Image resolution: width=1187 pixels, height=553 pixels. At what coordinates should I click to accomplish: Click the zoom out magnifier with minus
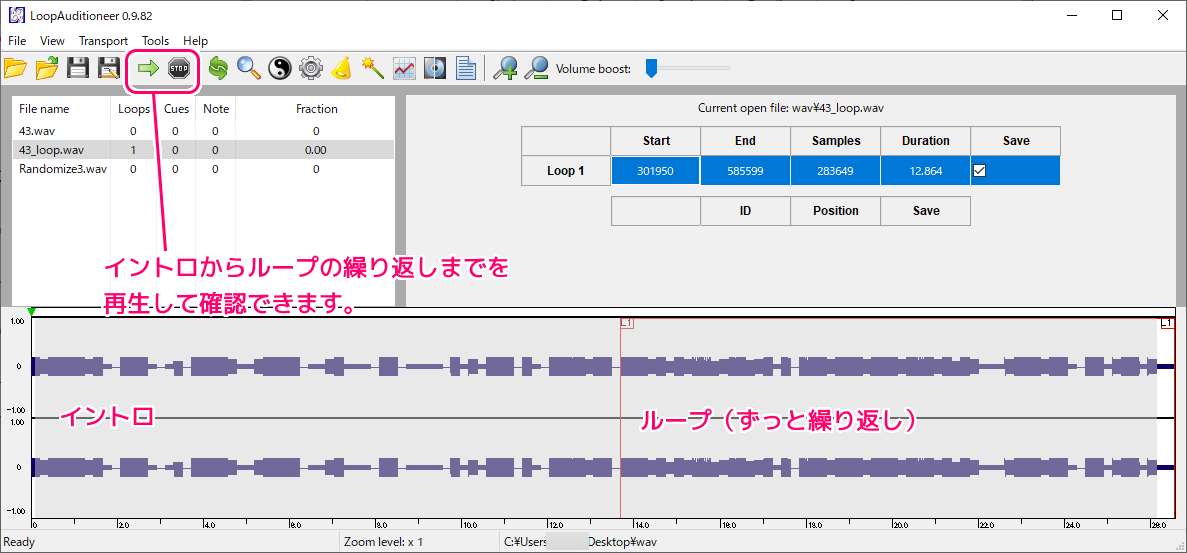coord(537,68)
